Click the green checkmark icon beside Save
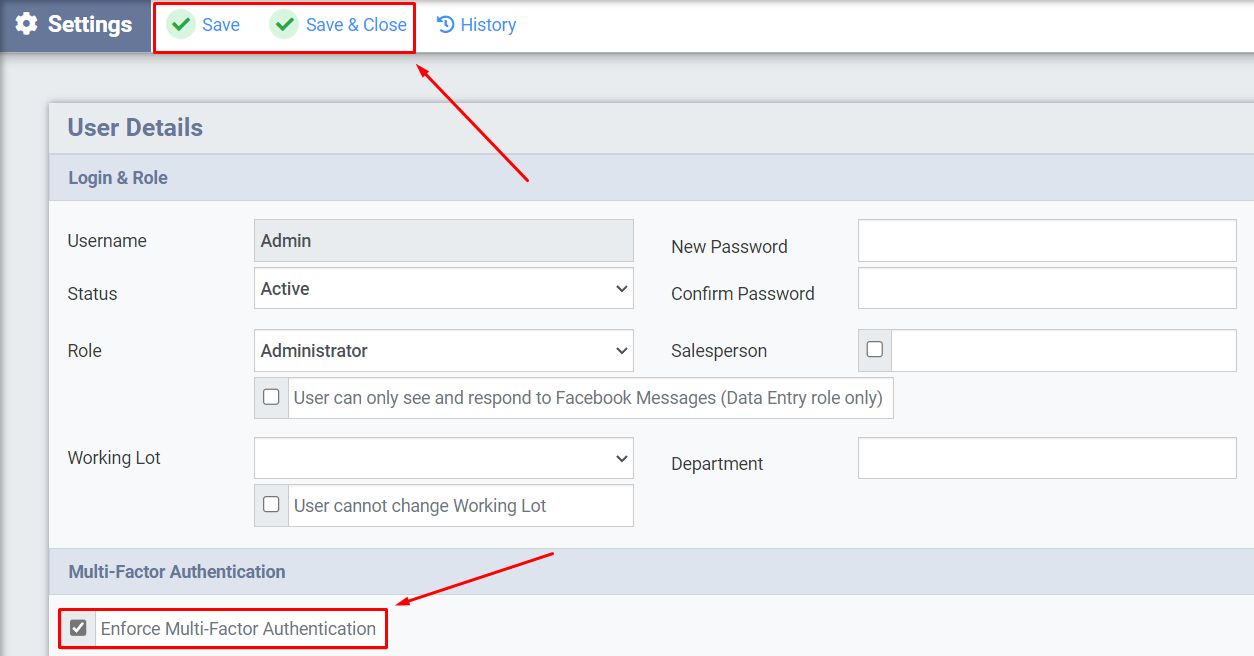The width and height of the screenshot is (1254, 656). [x=181, y=25]
